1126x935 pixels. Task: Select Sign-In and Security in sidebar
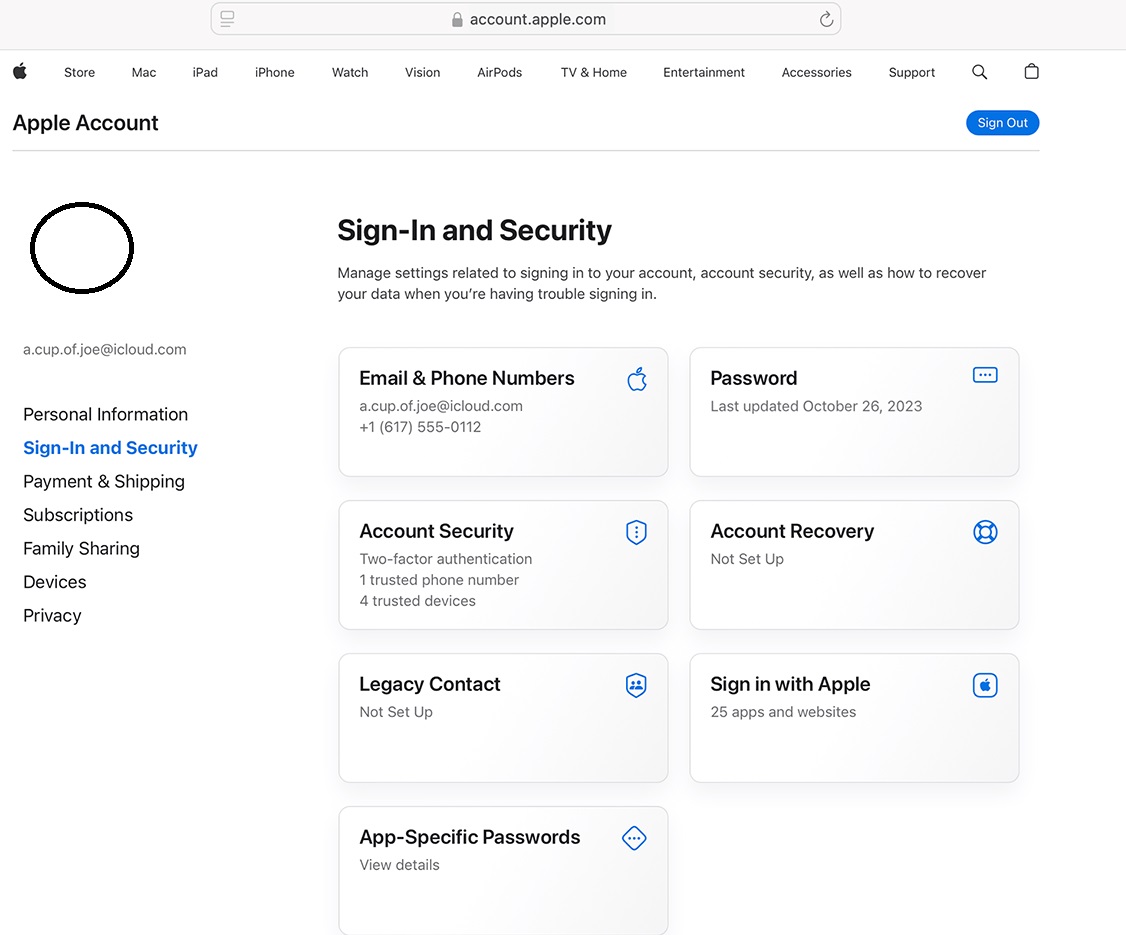(x=110, y=448)
